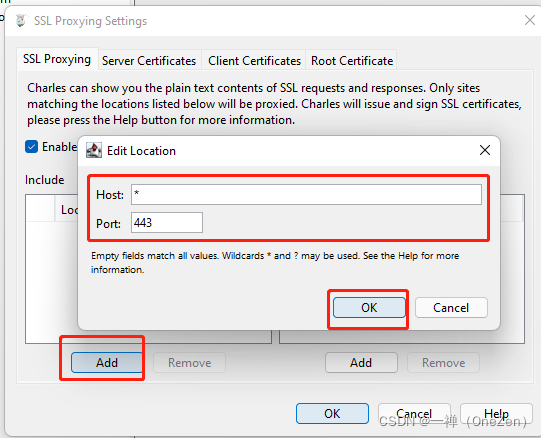Screen dimensions: 541x438
Task: Open the Client Certificates tab
Action: coord(254,61)
